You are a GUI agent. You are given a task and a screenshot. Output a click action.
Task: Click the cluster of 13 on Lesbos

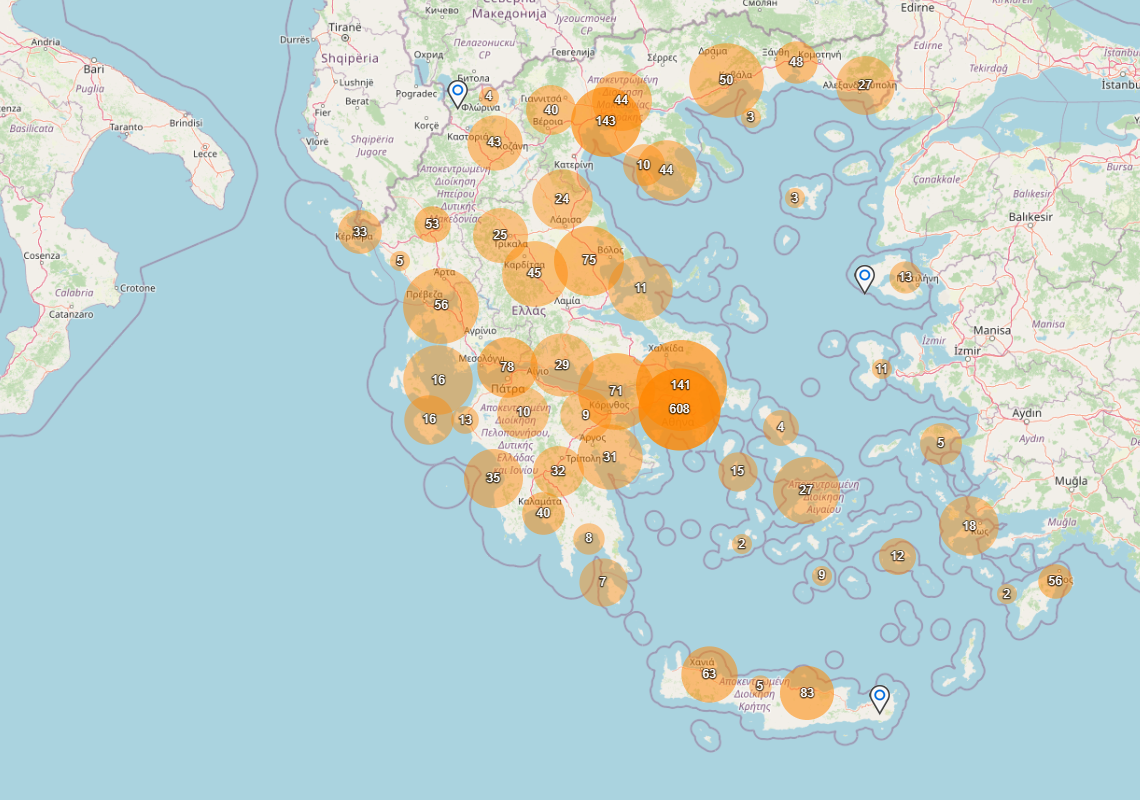click(x=905, y=275)
